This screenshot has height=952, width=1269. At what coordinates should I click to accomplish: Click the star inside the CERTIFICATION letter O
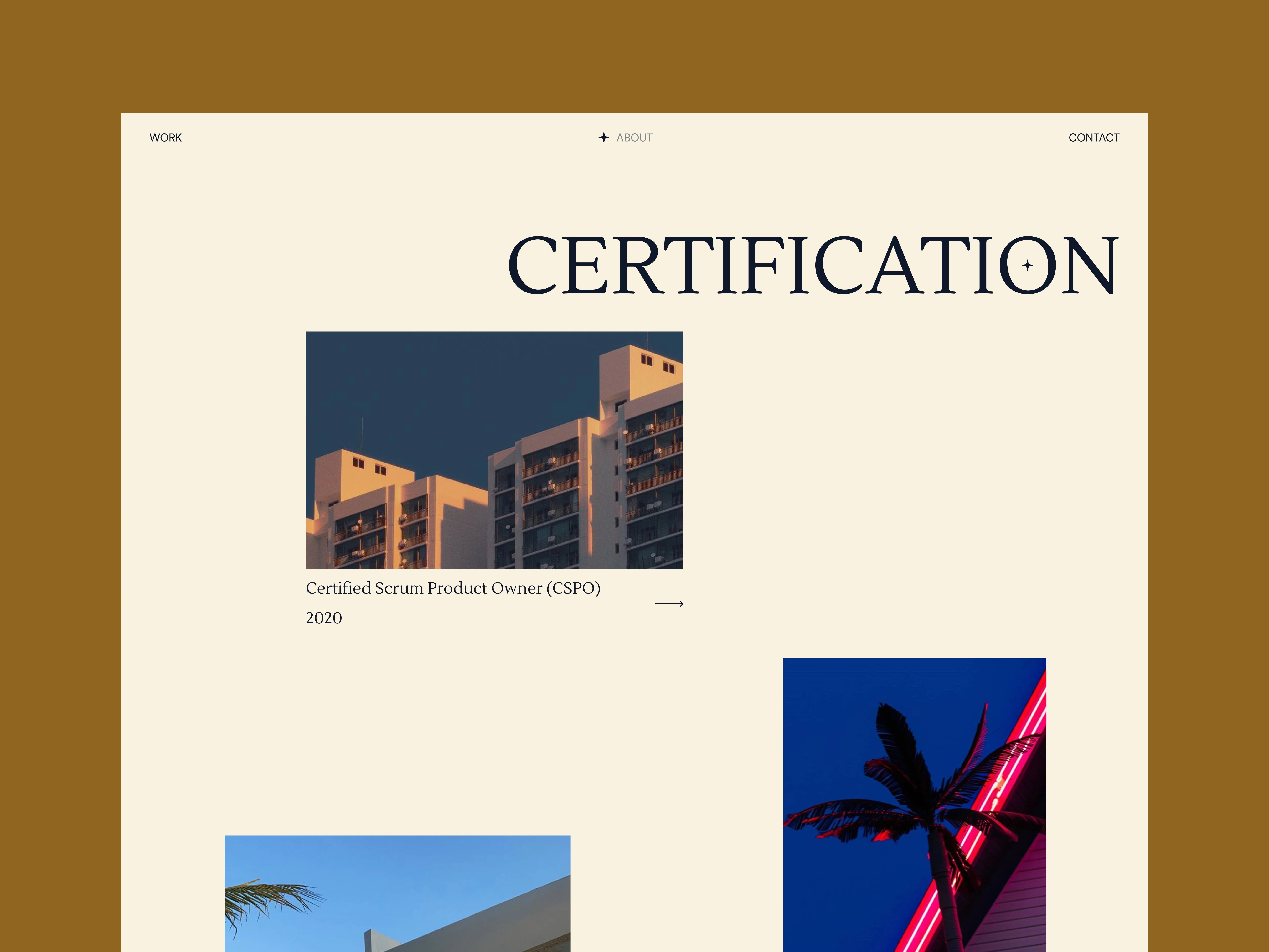pyautogui.click(x=1028, y=265)
